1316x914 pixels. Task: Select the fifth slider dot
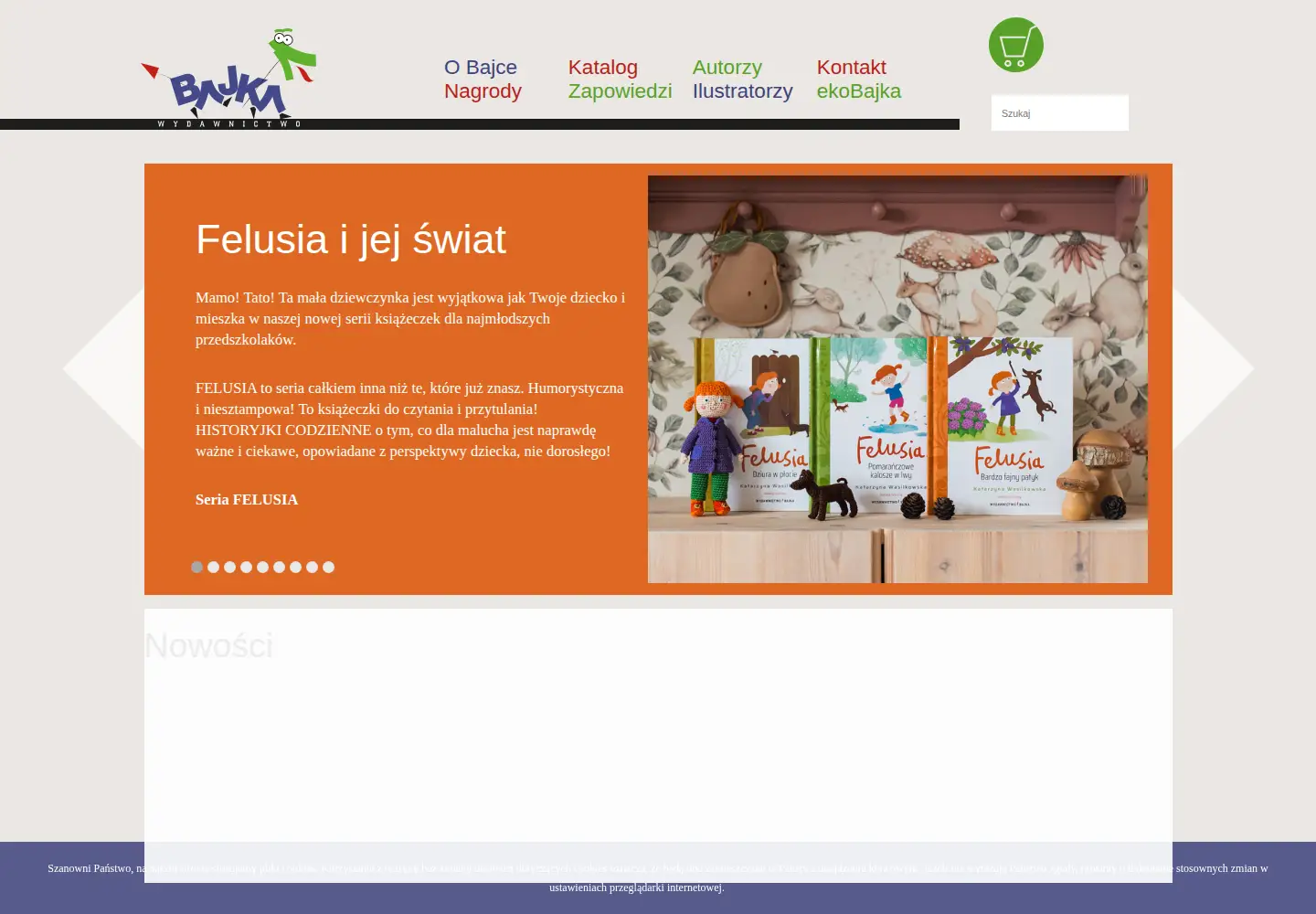262,567
